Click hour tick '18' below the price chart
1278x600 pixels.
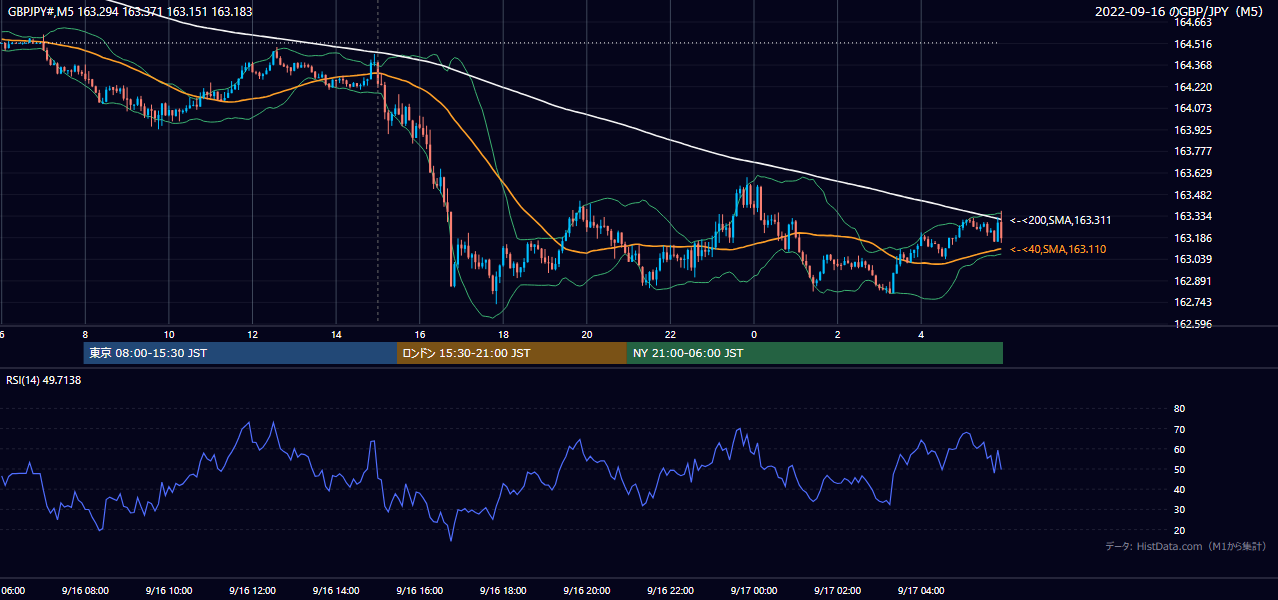[503, 334]
